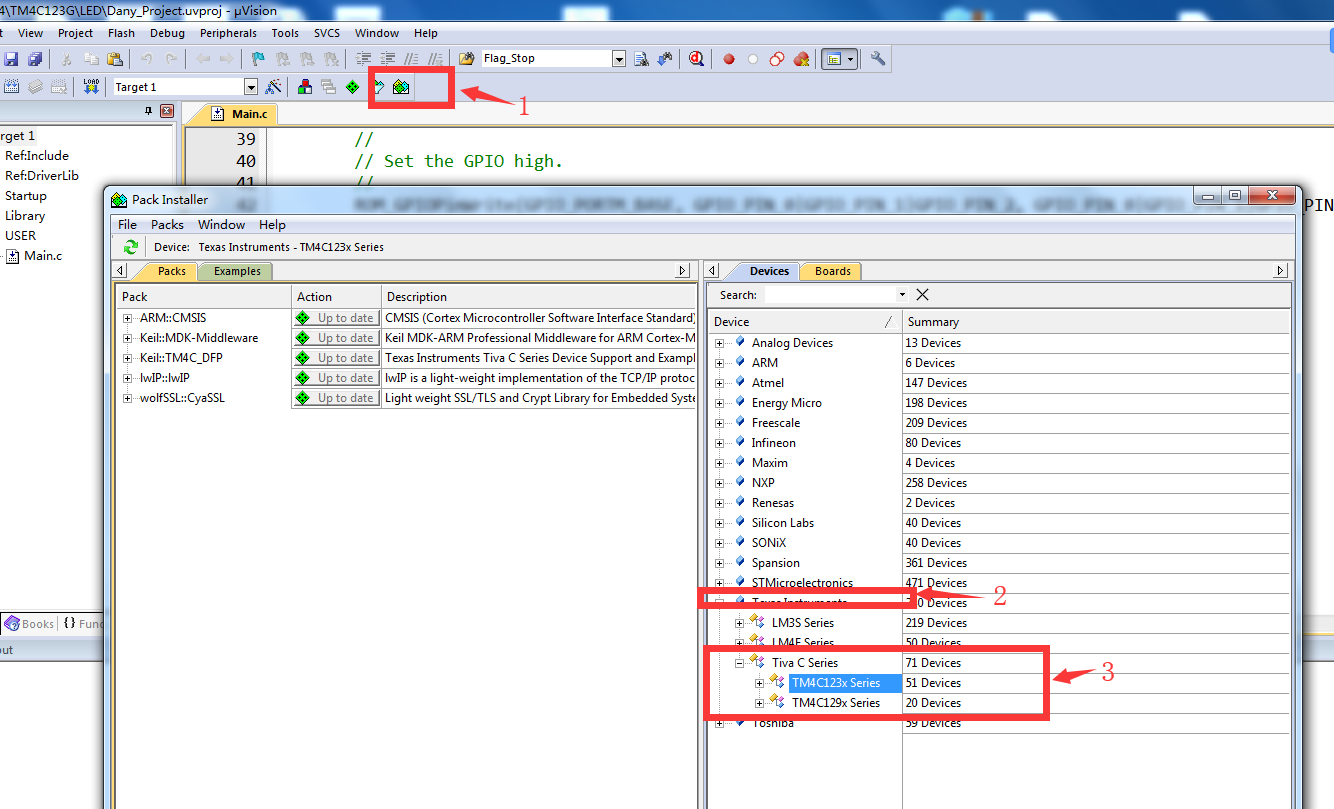Toggle bookmark with the flag icon
This screenshot has height=809, width=1334.
pyautogui.click(x=258, y=59)
